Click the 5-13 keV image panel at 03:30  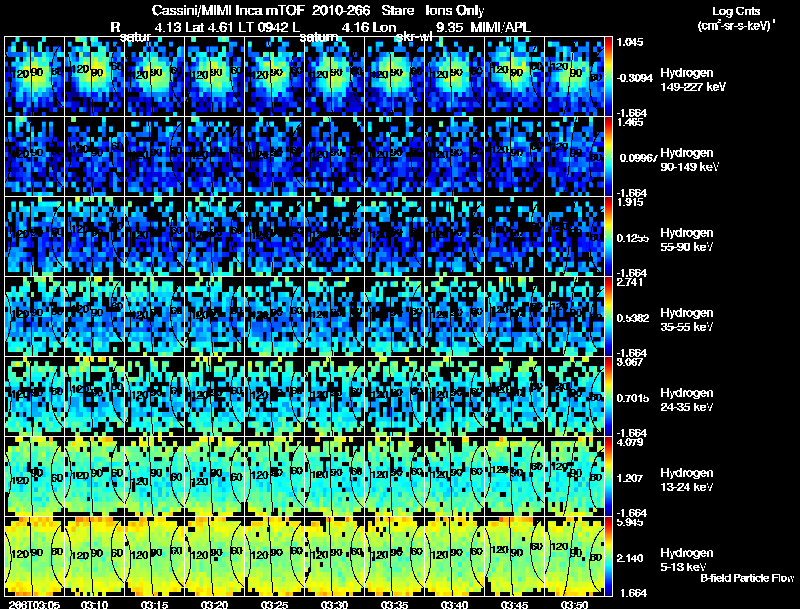[335, 557]
